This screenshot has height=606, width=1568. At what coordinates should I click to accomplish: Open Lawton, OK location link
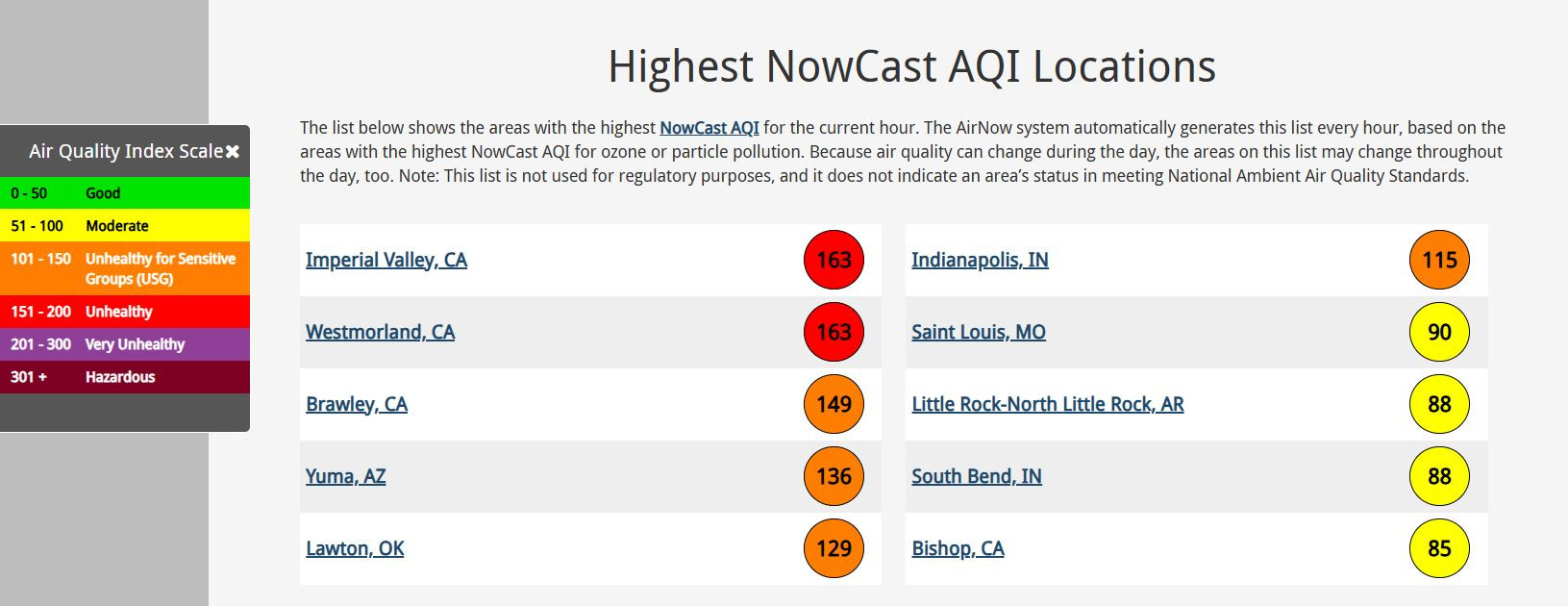355,548
